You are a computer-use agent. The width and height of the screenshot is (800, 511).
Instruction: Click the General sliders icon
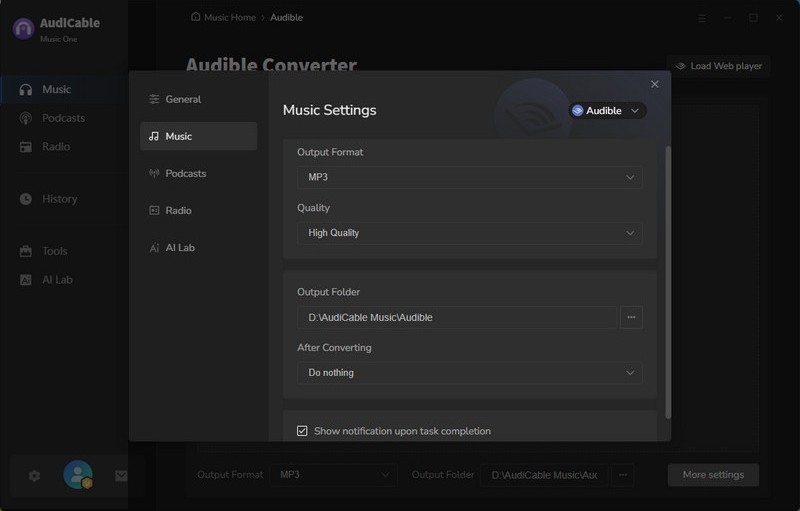154,99
